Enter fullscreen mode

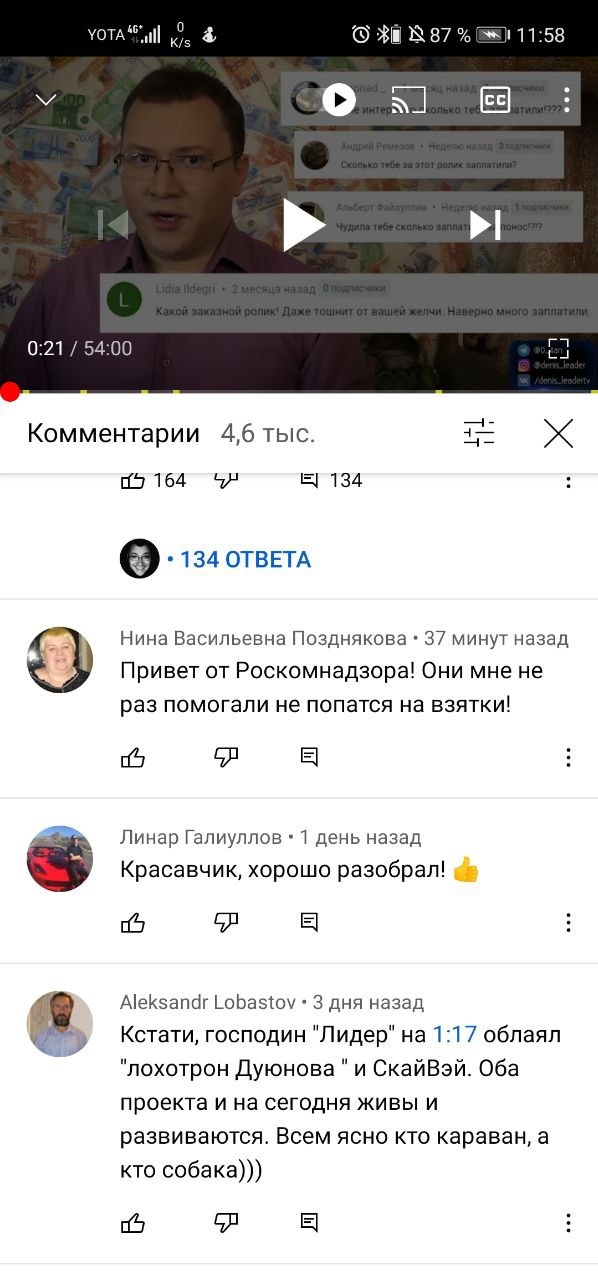(558, 349)
